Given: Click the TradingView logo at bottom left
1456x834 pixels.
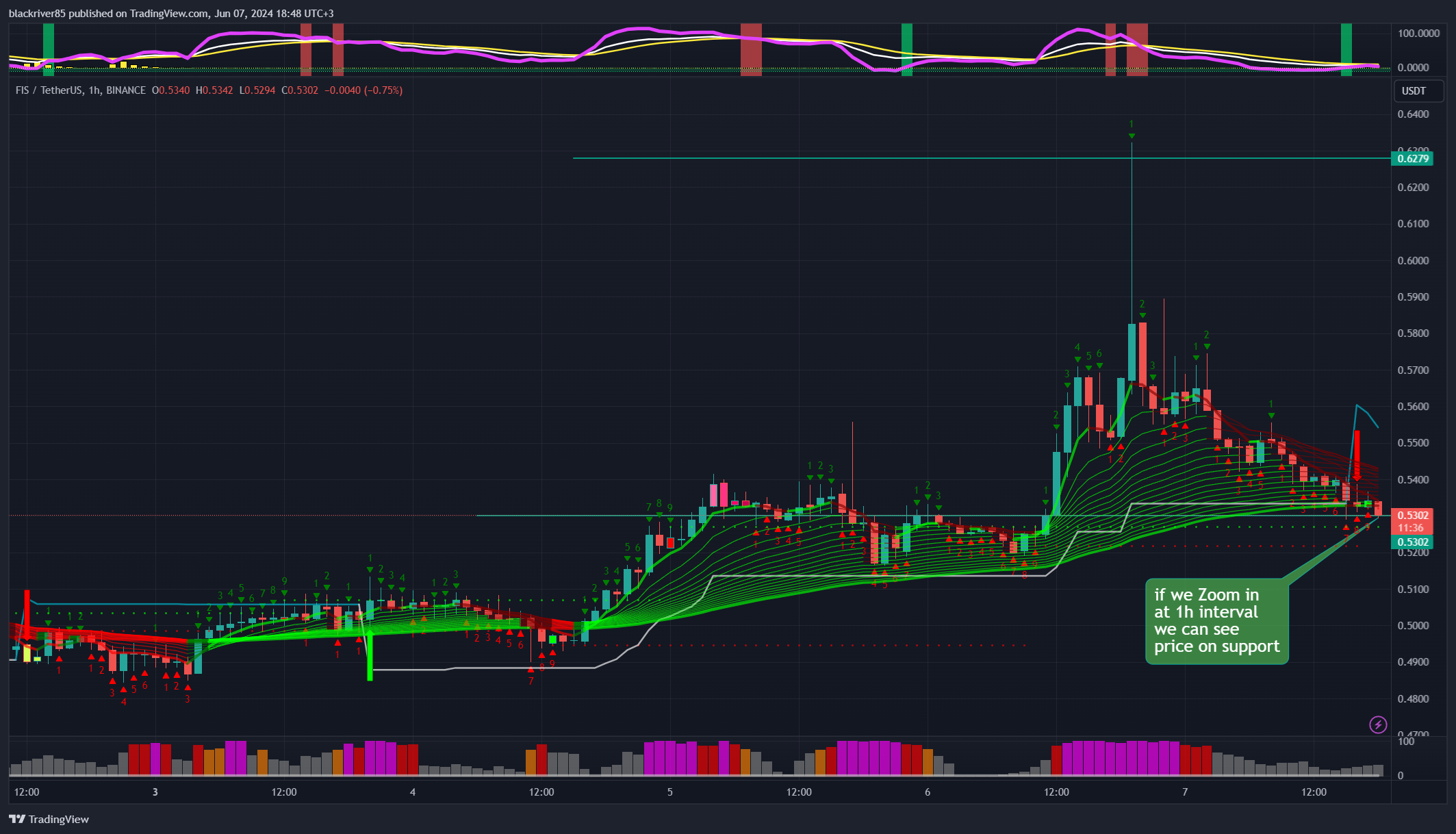Looking at the screenshot, I should click(49, 819).
